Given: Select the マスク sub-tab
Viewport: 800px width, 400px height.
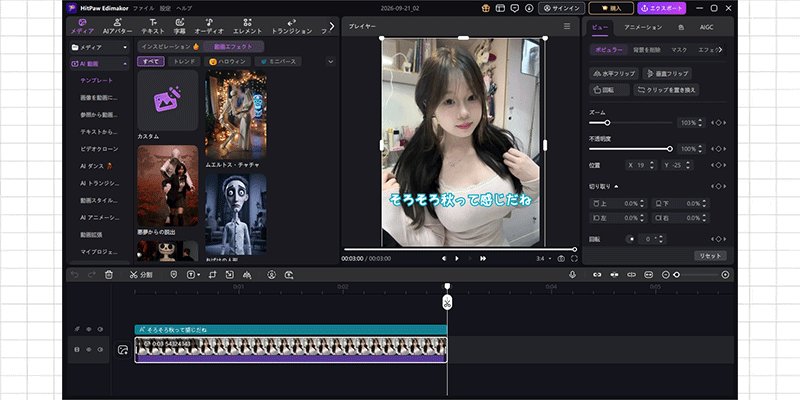Looking at the screenshot, I should (x=679, y=50).
